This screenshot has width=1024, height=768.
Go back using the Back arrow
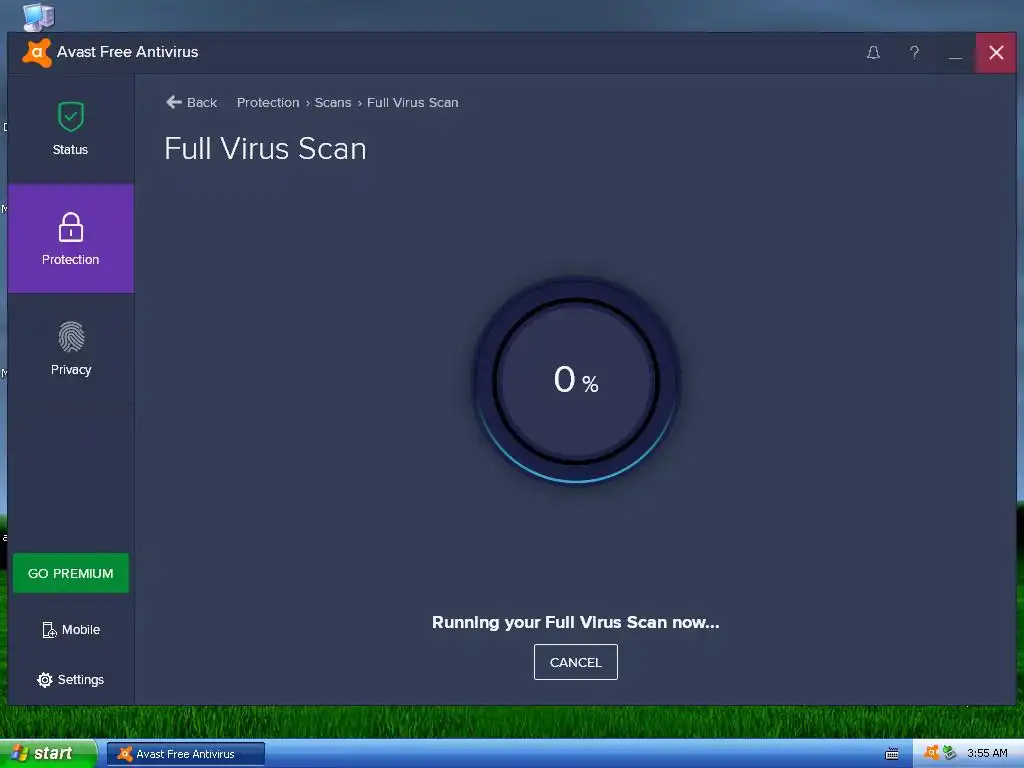tap(191, 103)
